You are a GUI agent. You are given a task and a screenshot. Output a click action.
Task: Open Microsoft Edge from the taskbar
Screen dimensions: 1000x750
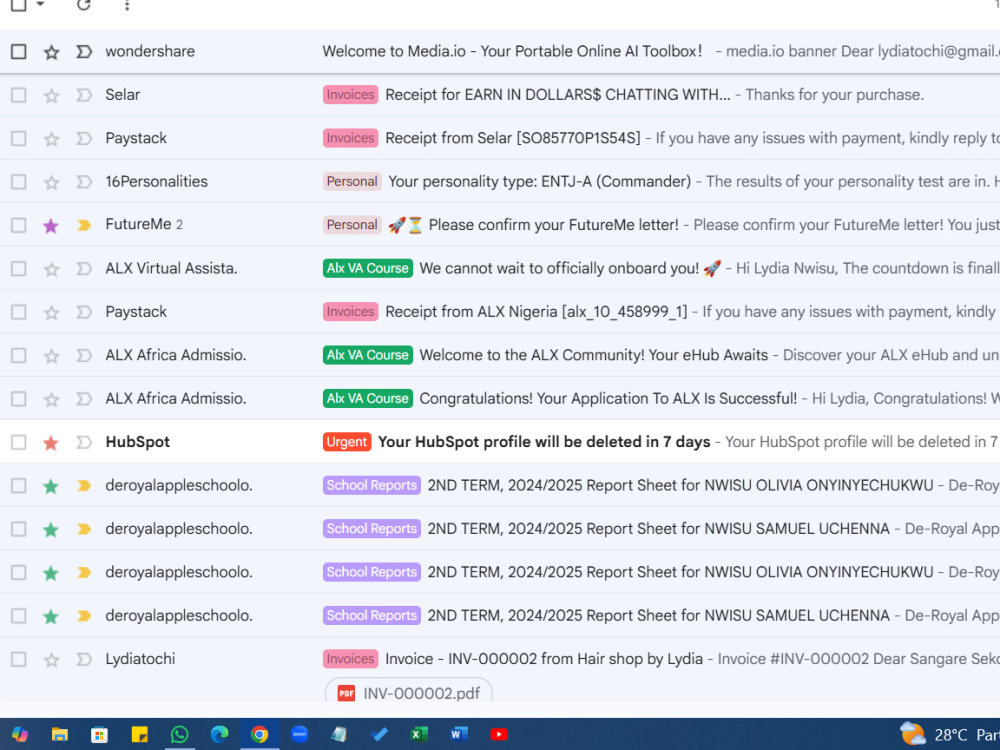[x=219, y=735]
